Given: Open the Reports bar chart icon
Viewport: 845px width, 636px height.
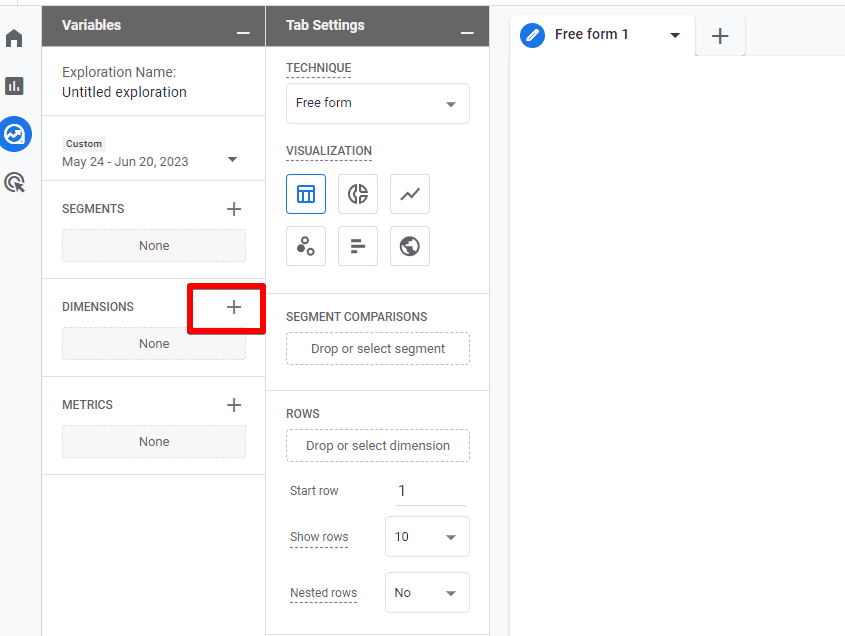Looking at the screenshot, I should pyautogui.click(x=14, y=86).
